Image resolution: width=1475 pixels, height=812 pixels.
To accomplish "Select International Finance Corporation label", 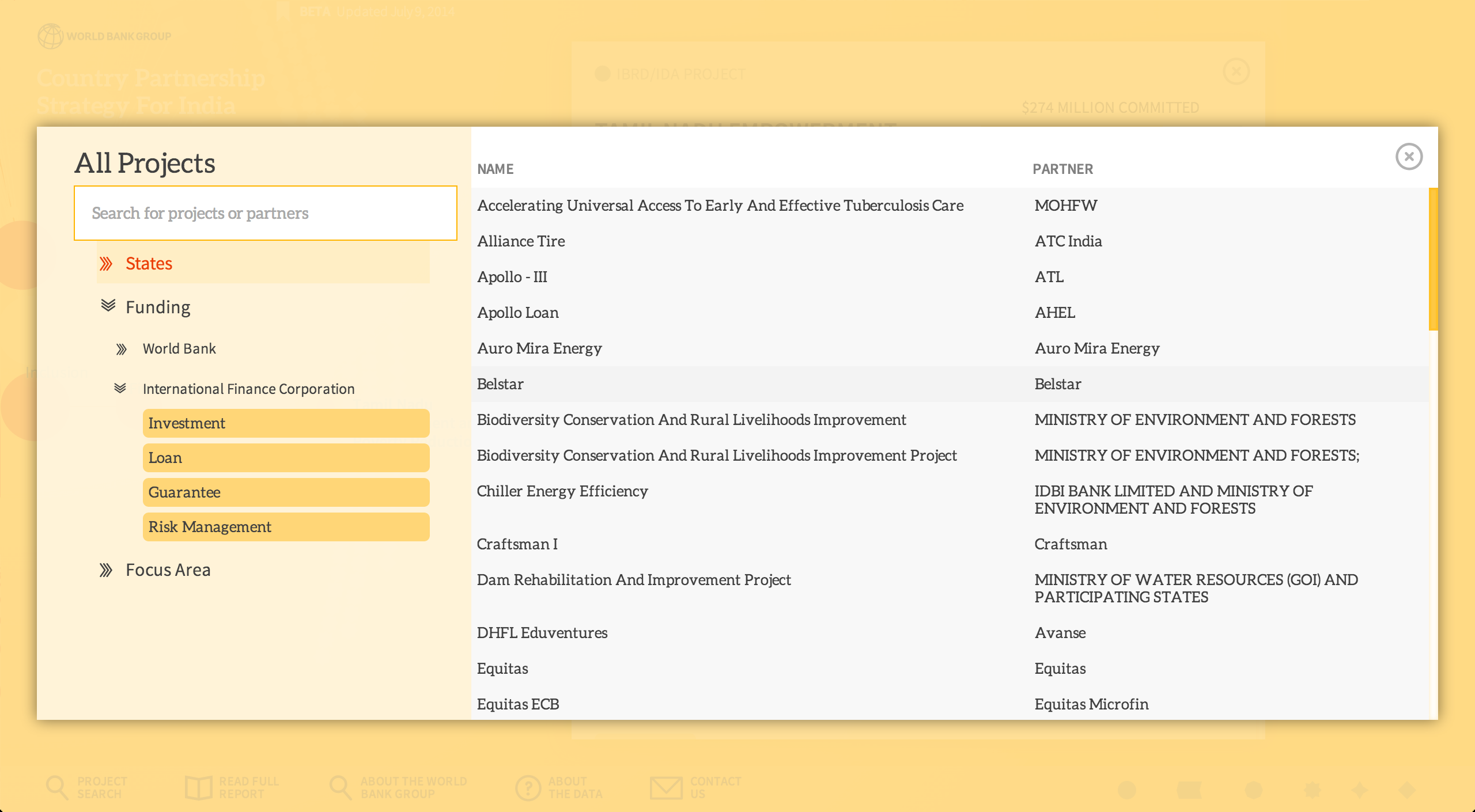I will click(x=248, y=389).
